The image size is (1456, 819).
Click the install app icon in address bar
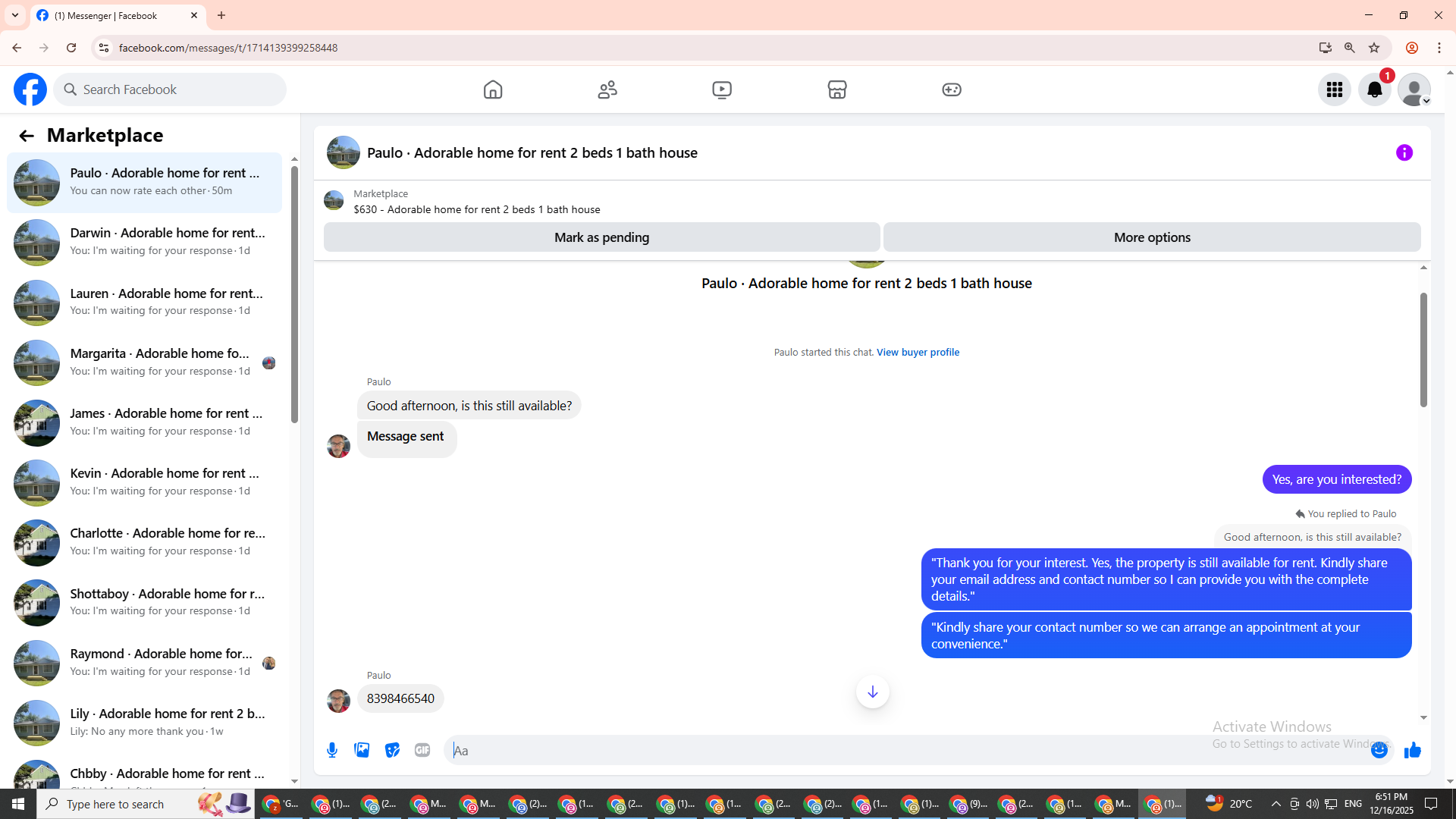pos(1325,48)
